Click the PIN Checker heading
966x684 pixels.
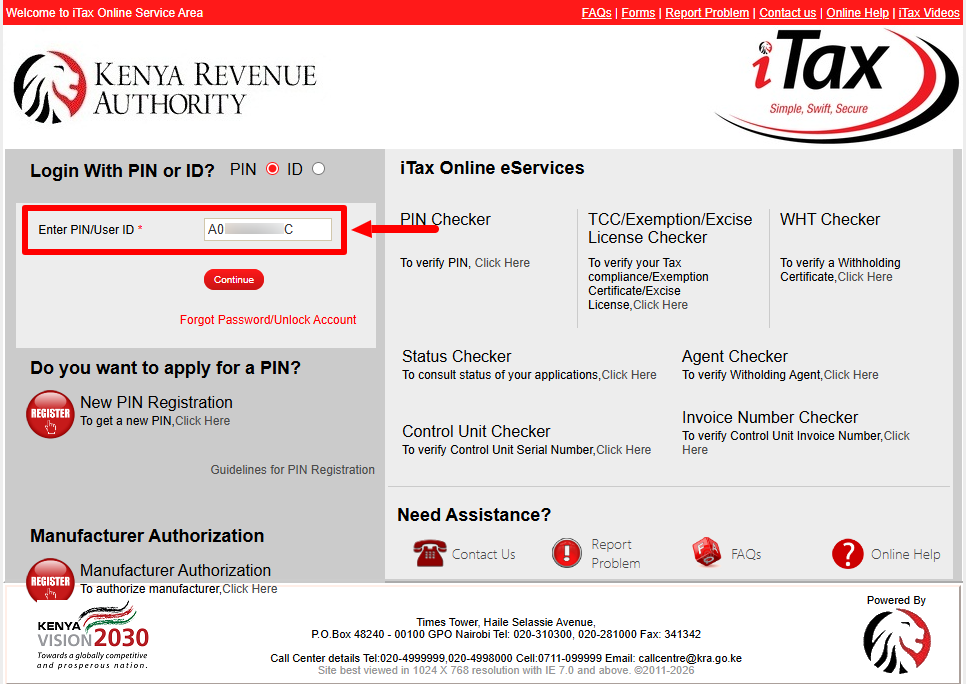(445, 219)
